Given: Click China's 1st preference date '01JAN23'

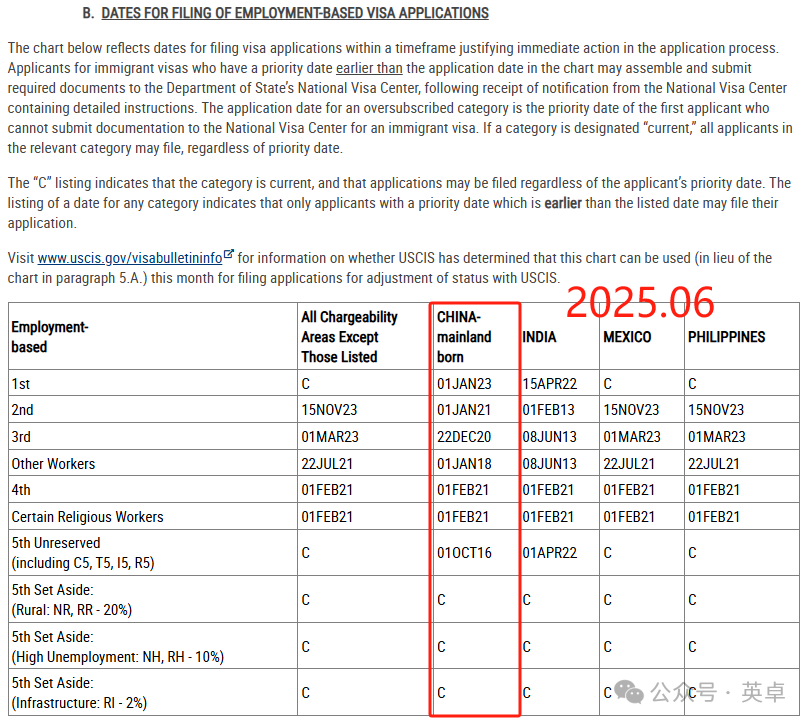Looking at the screenshot, I should [x=464, y=384].
